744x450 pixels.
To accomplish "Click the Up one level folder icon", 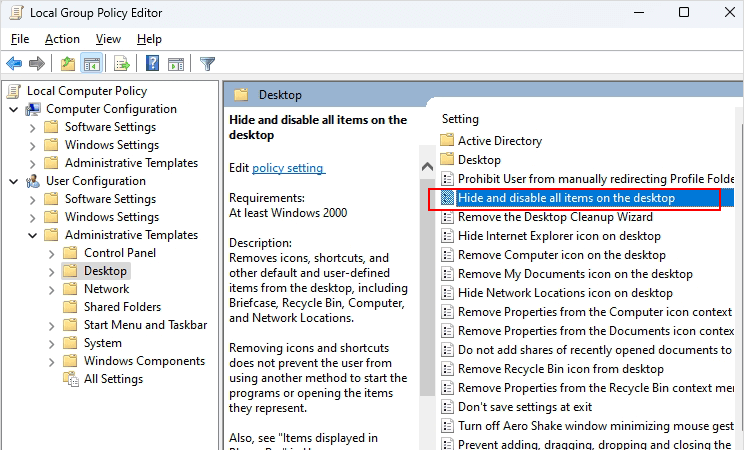I will (68, 63).
